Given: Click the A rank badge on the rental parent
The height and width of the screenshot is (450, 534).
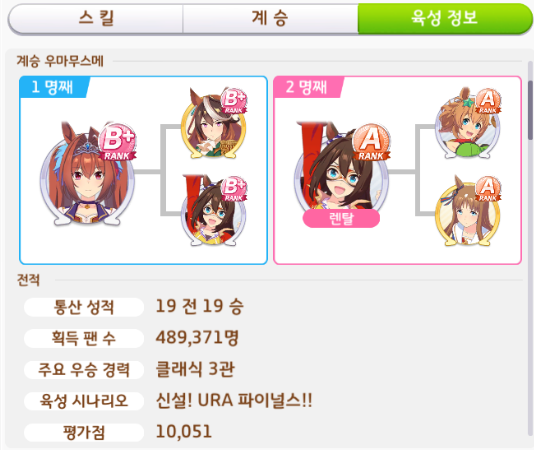Looking at the screenshot, I should click(x=371, y=142).
